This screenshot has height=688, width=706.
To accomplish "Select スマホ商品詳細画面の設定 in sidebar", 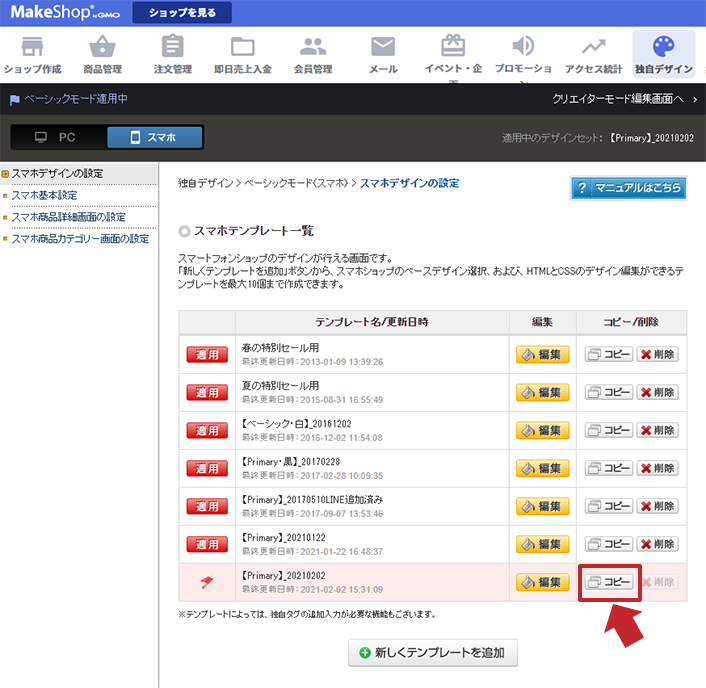I will coord(68,217).
